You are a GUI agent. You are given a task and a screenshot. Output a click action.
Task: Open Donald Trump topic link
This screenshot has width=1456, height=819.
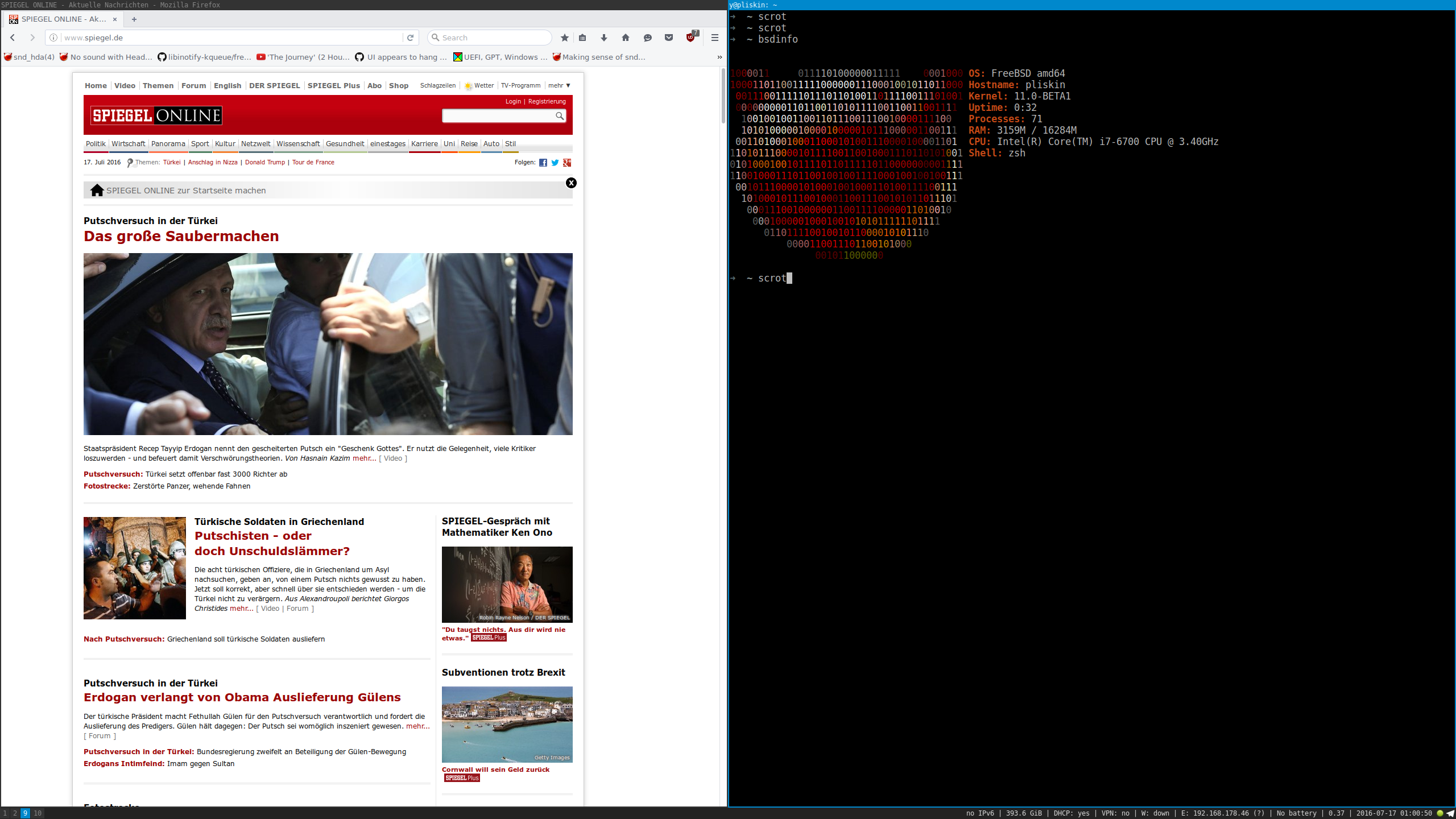(x=265, y=162)
